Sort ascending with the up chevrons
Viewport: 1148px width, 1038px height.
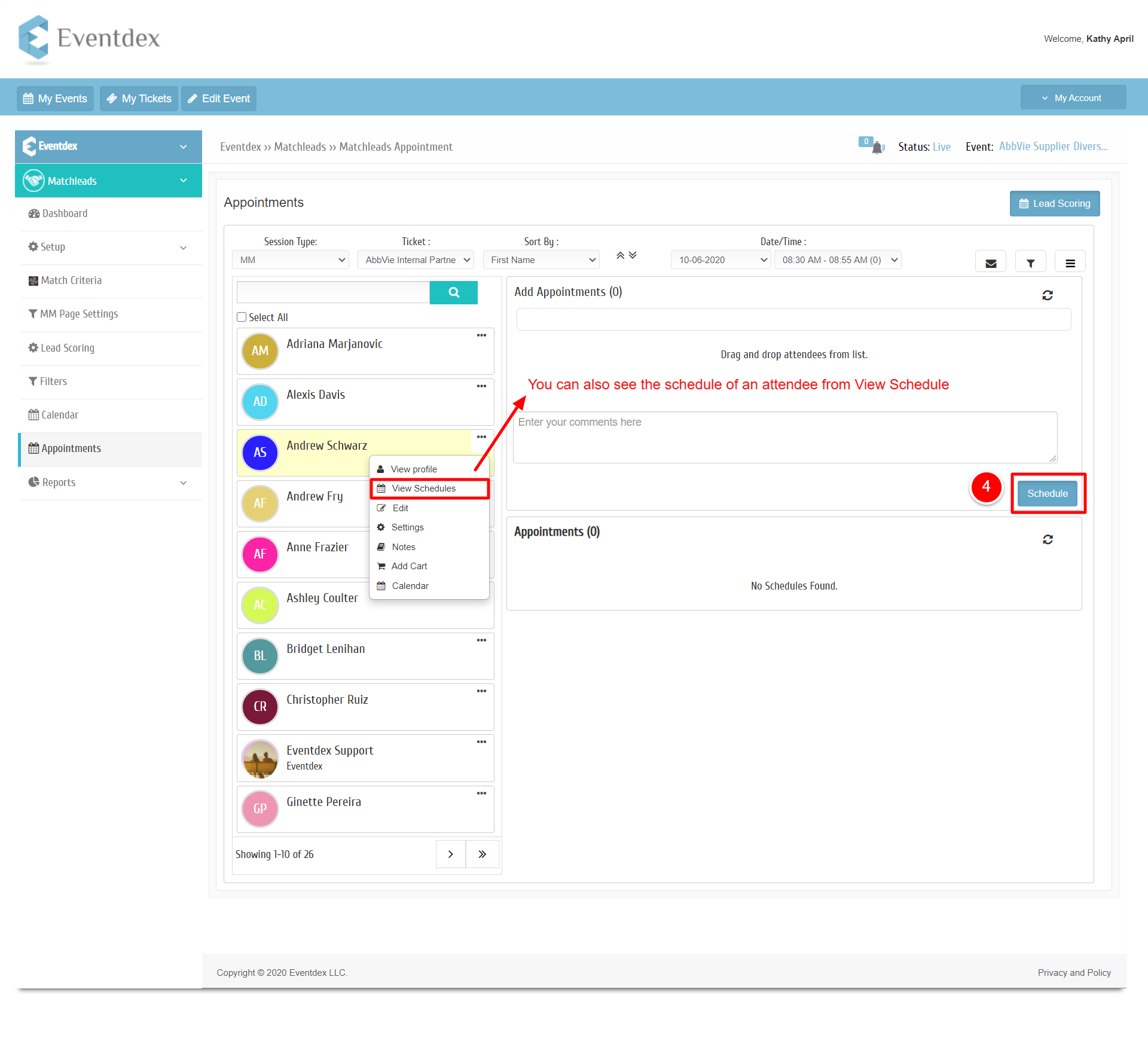(x=621, y=255)
